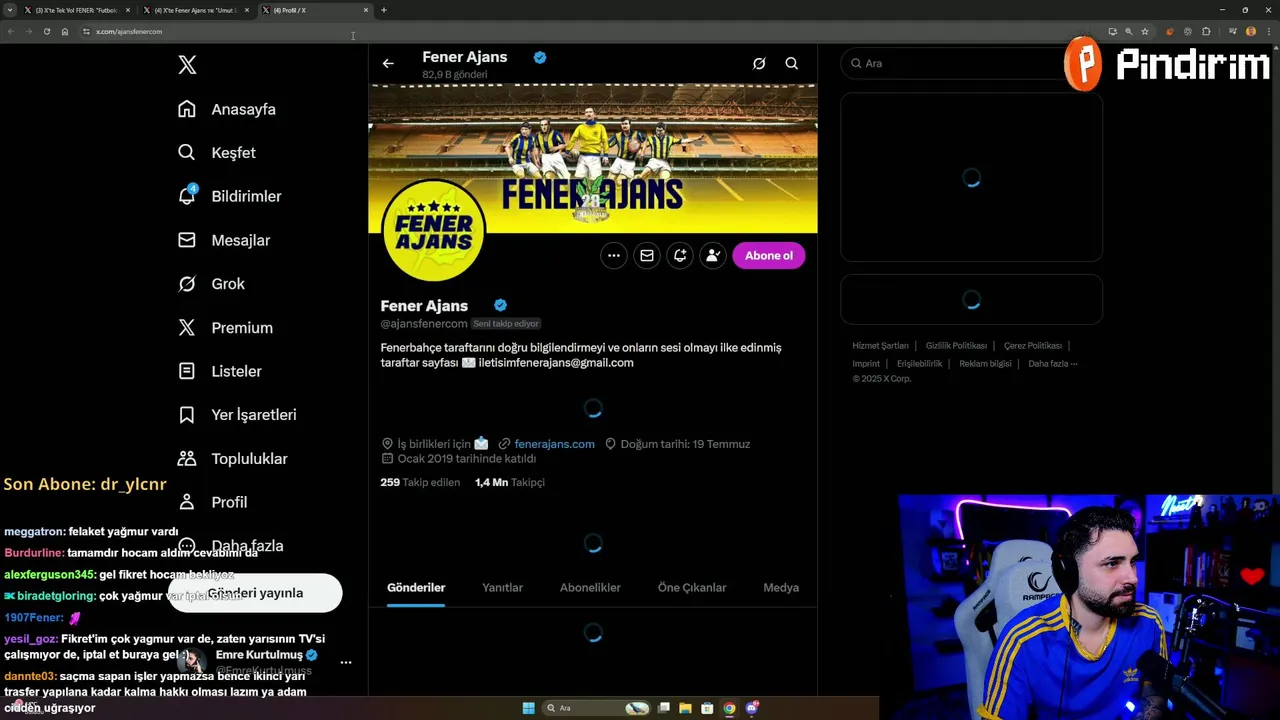Toggle post notifications bell-plus icon
The width and height of the screenshot is (1280, 720).
coord(680,256)
